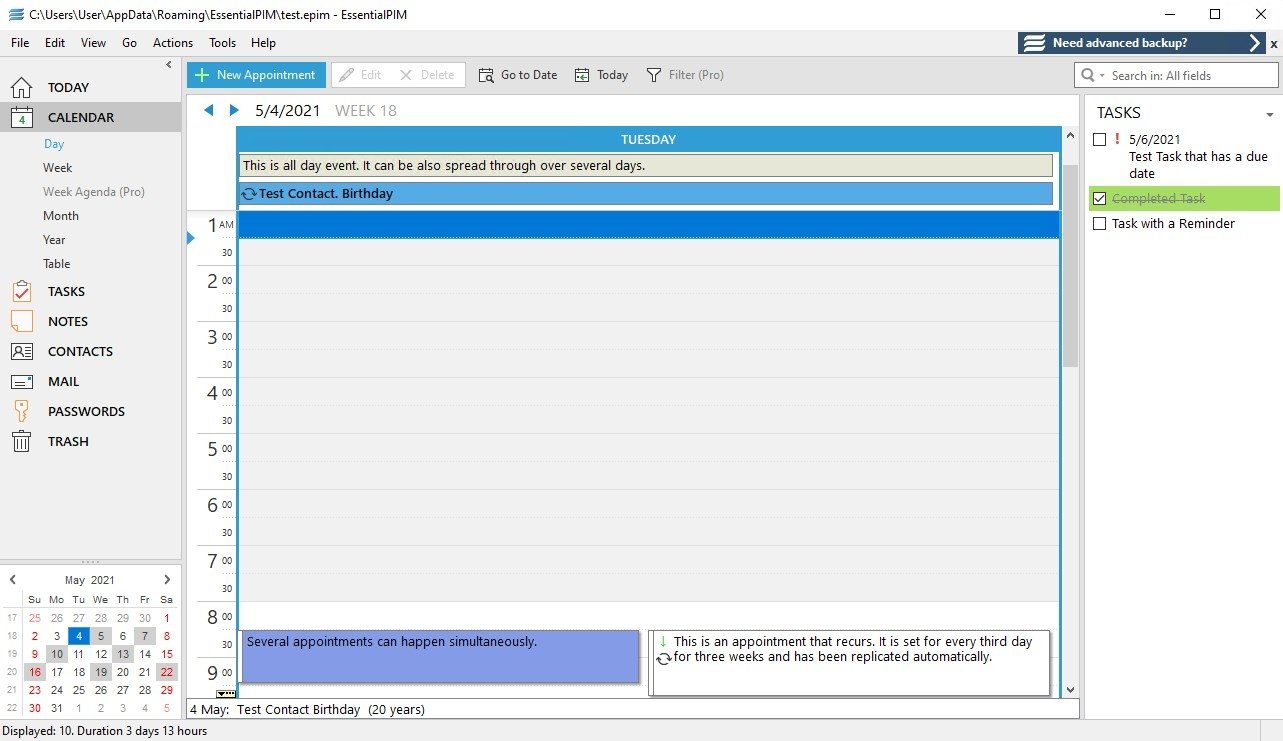Select the all day event entry
The height and width of the screenshot is (741, 1283).
[x=646, y=166]
